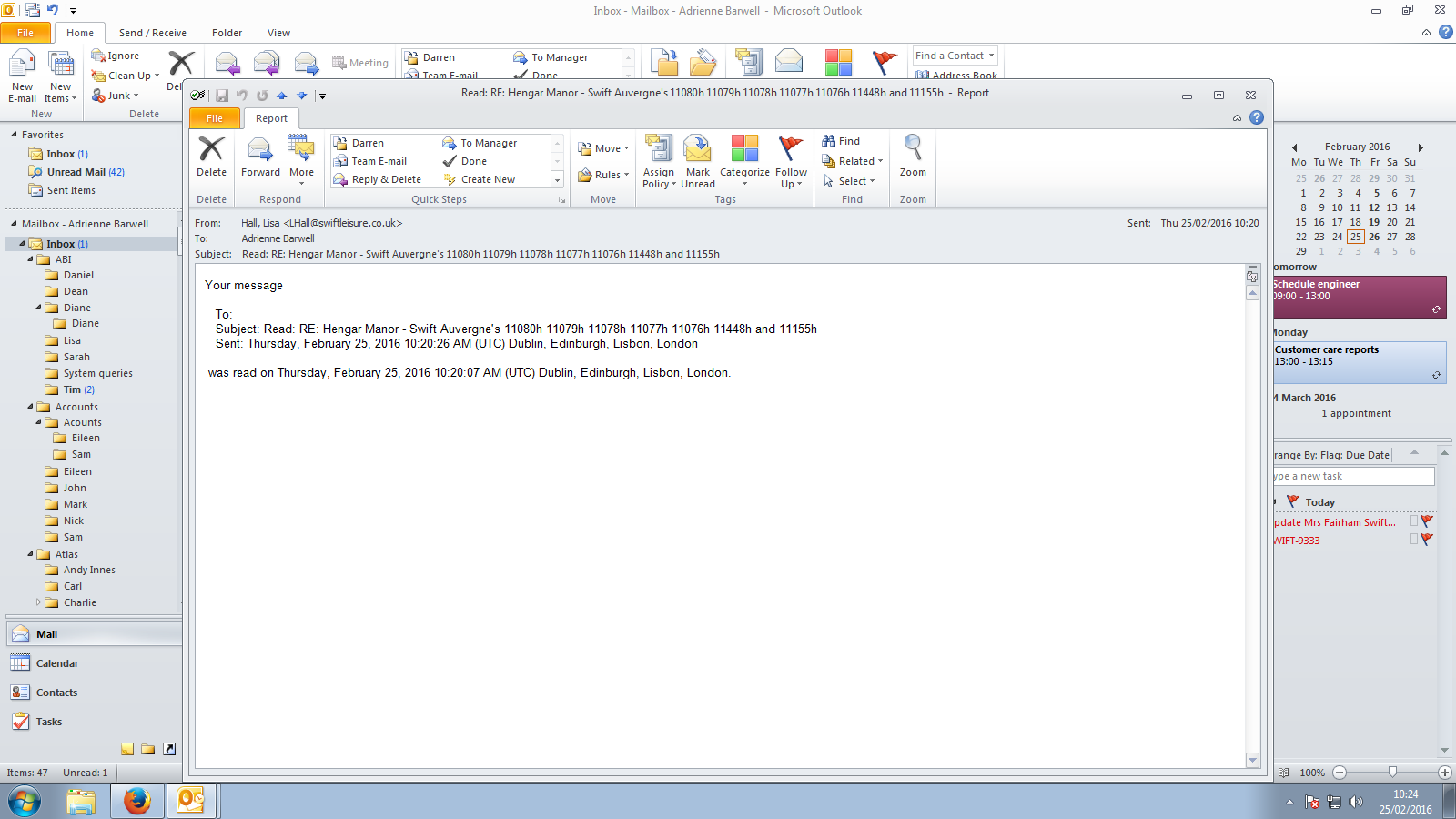Select the Tim folder
The height and width of the screenshot is (819, 1456).
pos(72,389)
